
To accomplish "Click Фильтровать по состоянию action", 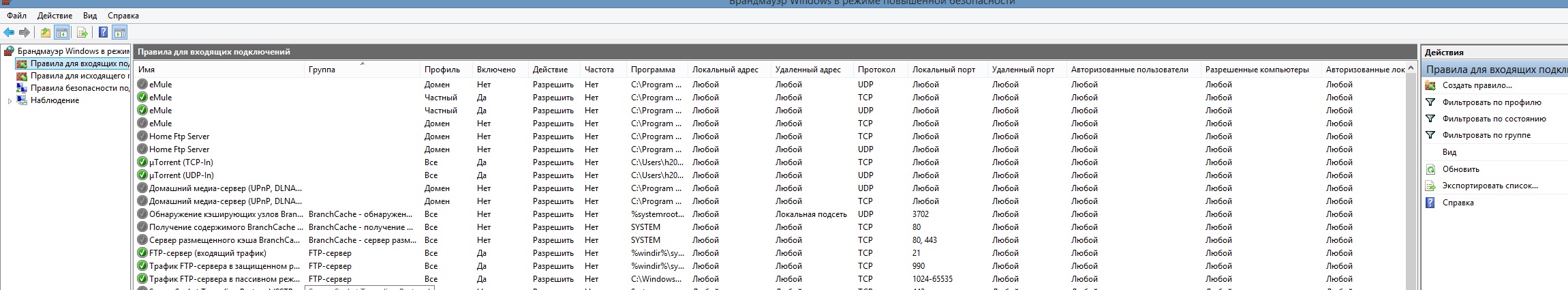I will coord(1494,119).
